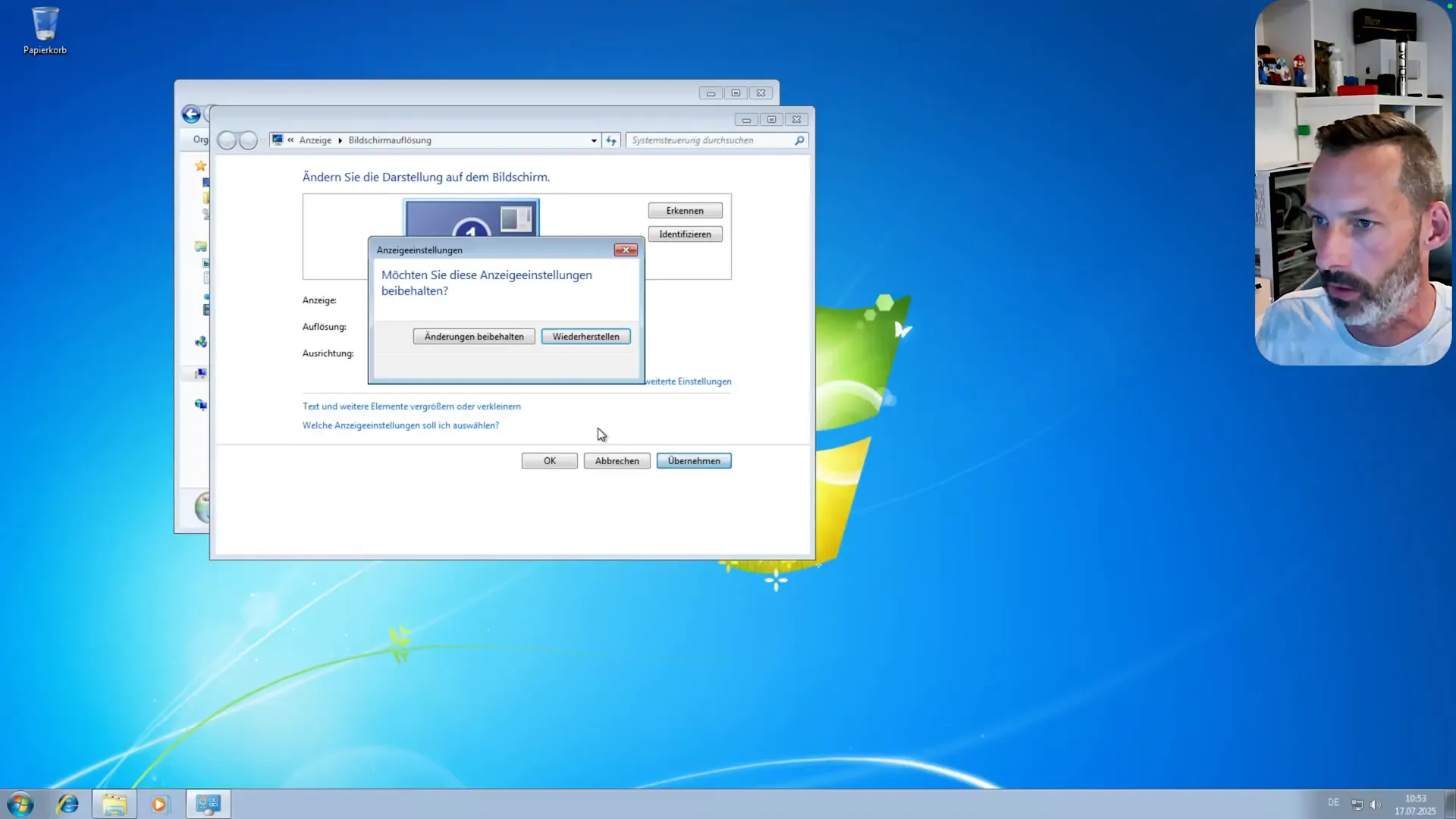
Task: Select the Control Panel taskbar button
Action: click(208, 804)
